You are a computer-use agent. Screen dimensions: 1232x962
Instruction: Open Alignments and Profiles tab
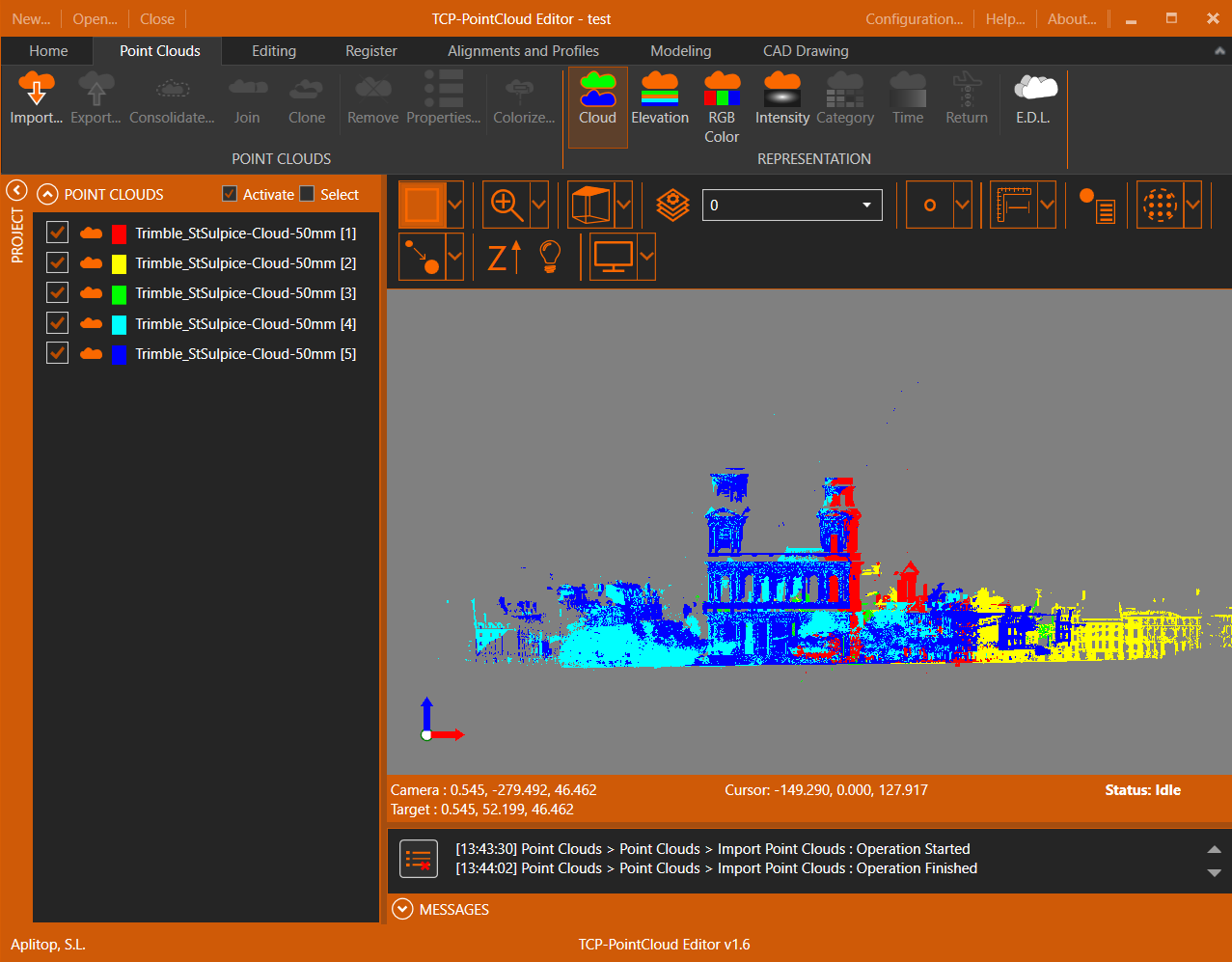tap(523, 51)
